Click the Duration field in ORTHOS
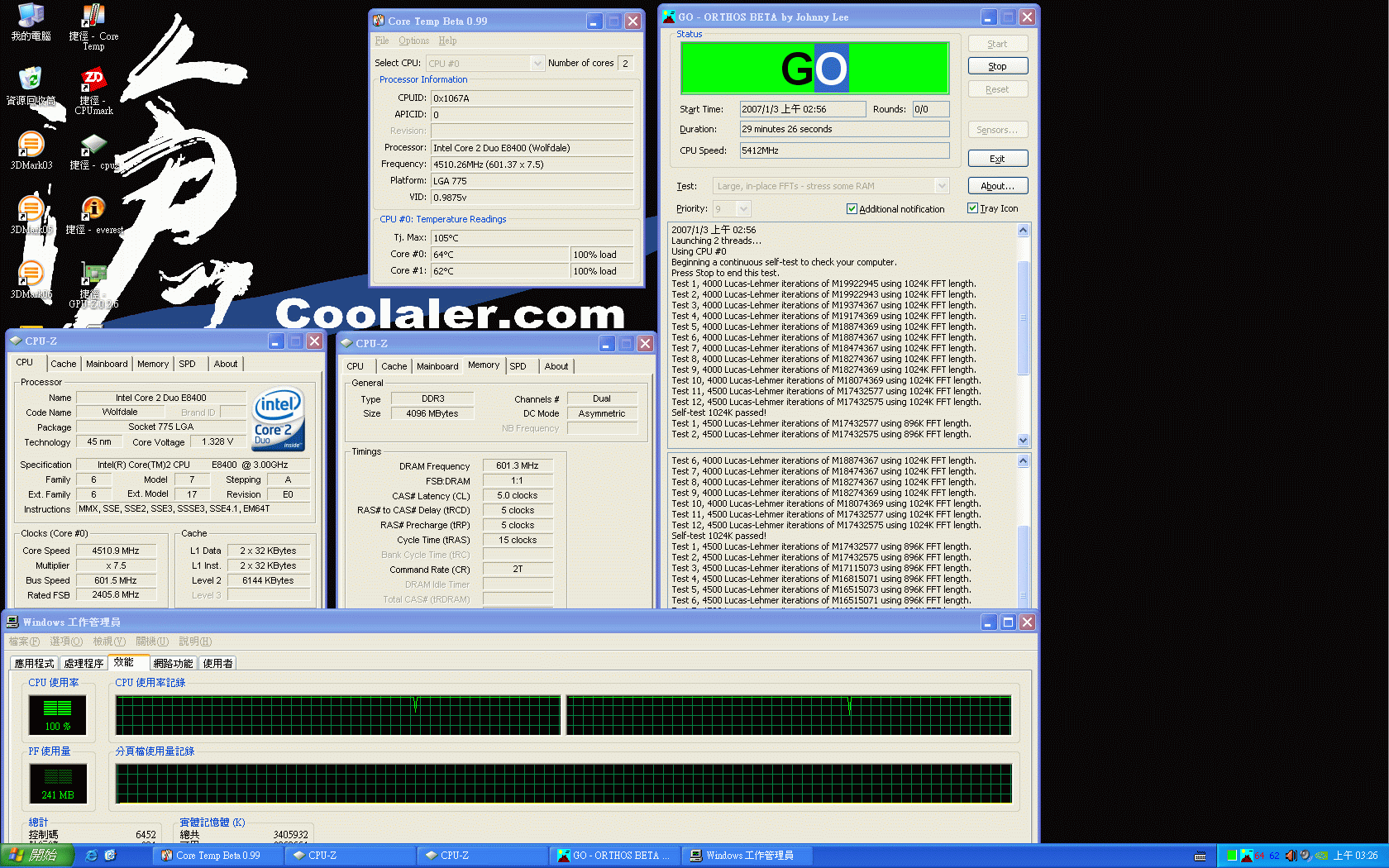The height and width of the screenshot is (868, 1389). click(844, 129)
